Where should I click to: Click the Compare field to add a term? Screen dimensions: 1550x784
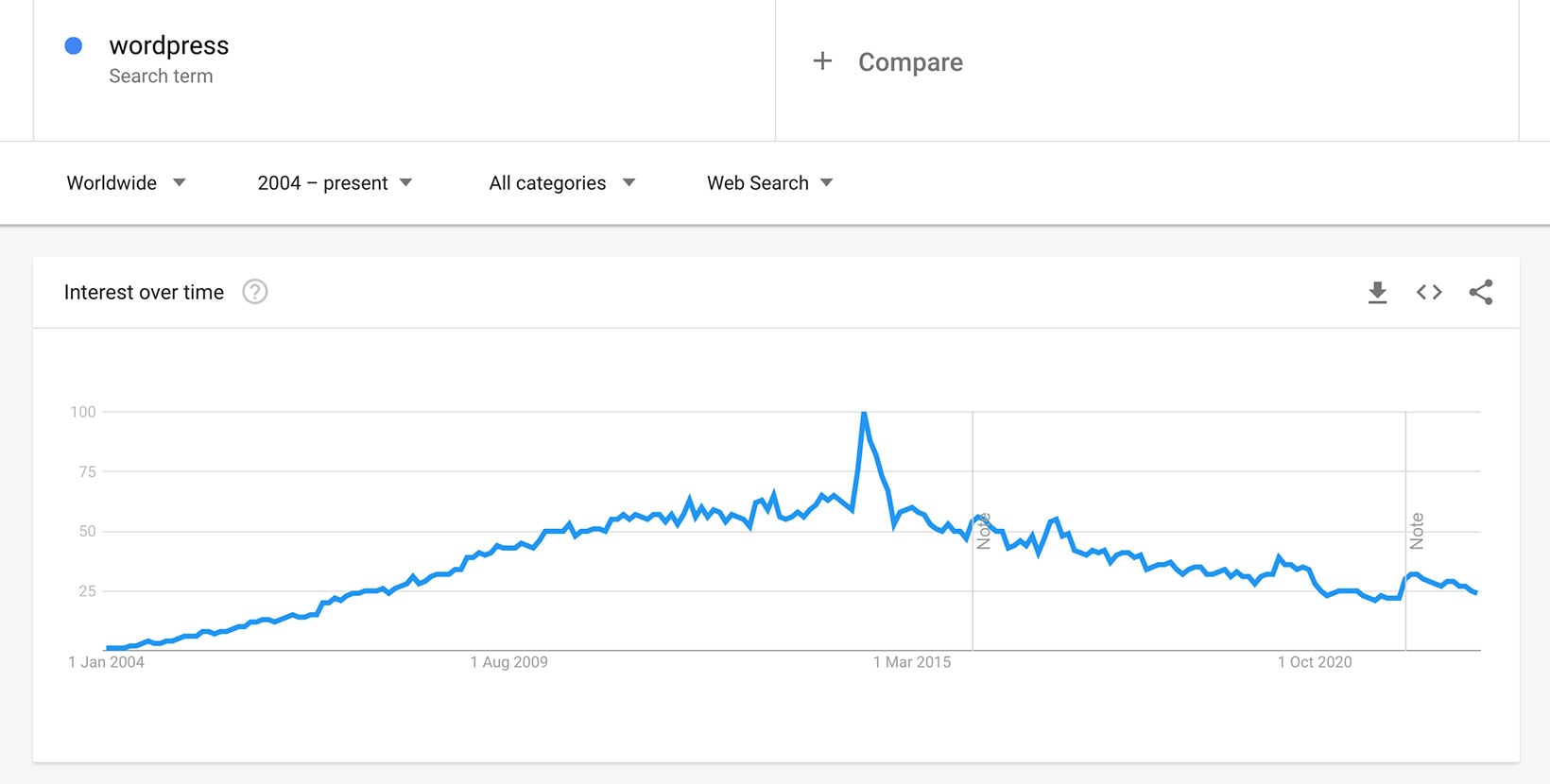tap(910, 61)
